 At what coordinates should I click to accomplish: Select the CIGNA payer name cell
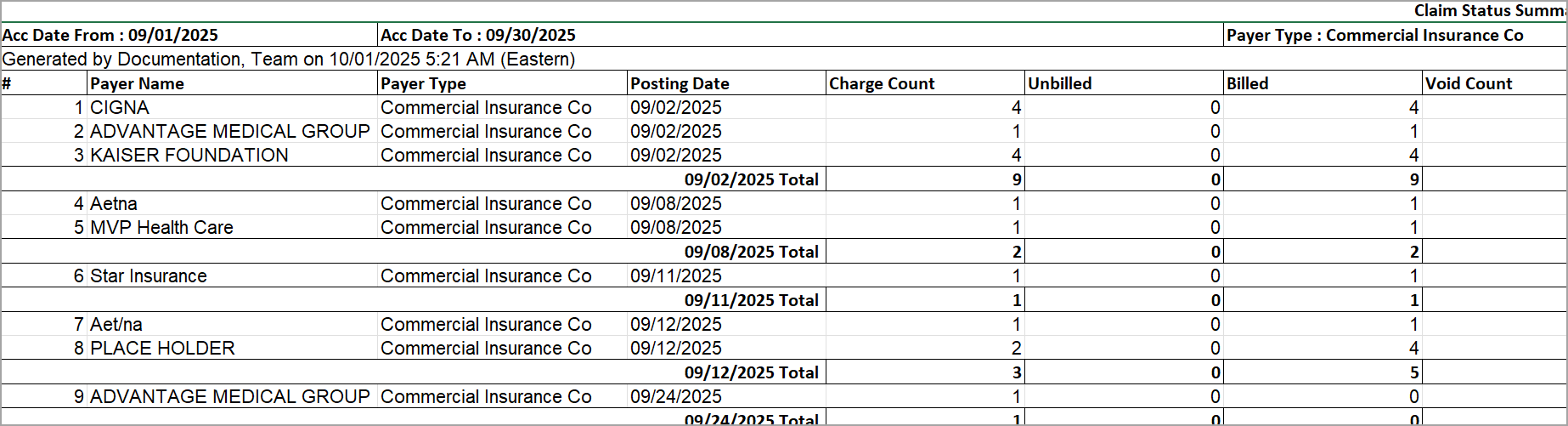[120, 108]
